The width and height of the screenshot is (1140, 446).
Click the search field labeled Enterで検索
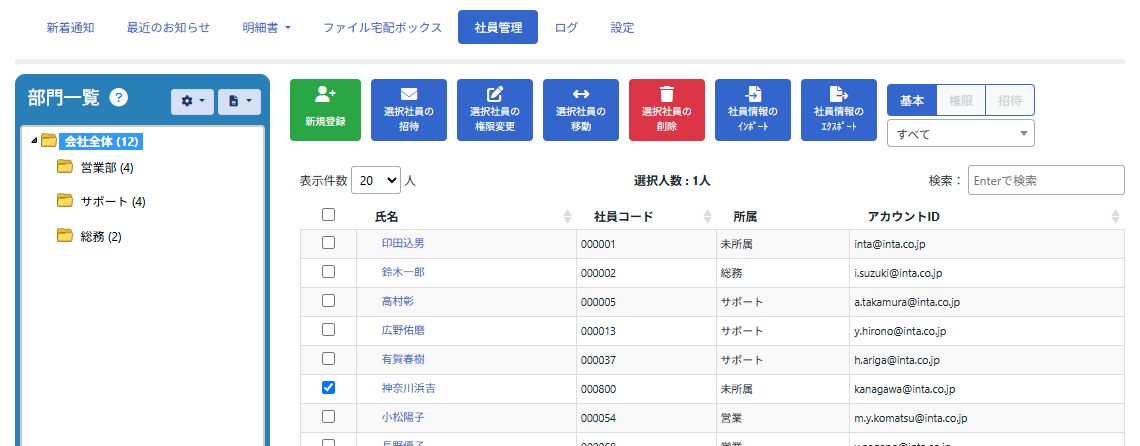[1045, 181]
